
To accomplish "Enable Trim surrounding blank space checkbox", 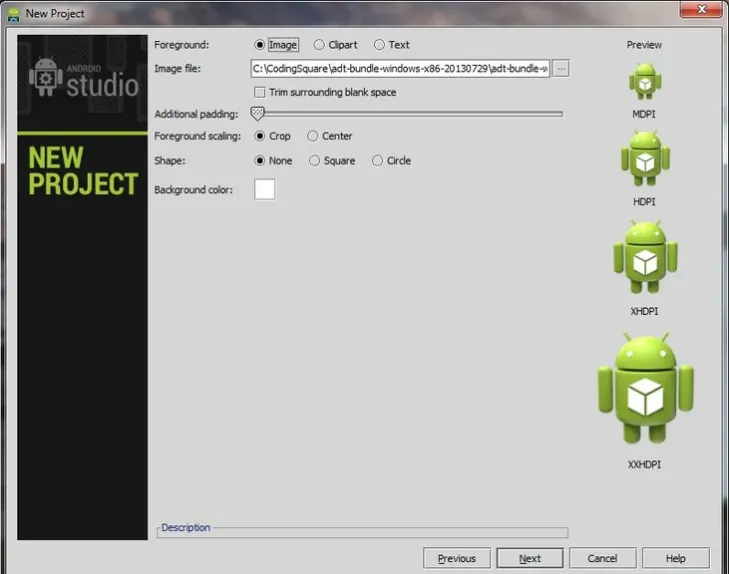I will pos(259,92).
